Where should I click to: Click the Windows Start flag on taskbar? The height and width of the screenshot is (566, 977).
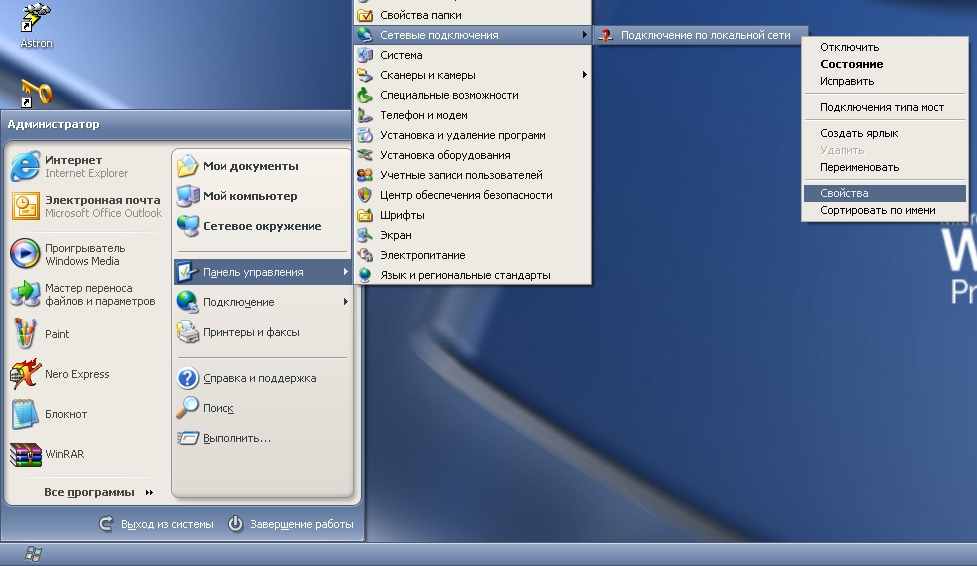(x=33, y=554)
